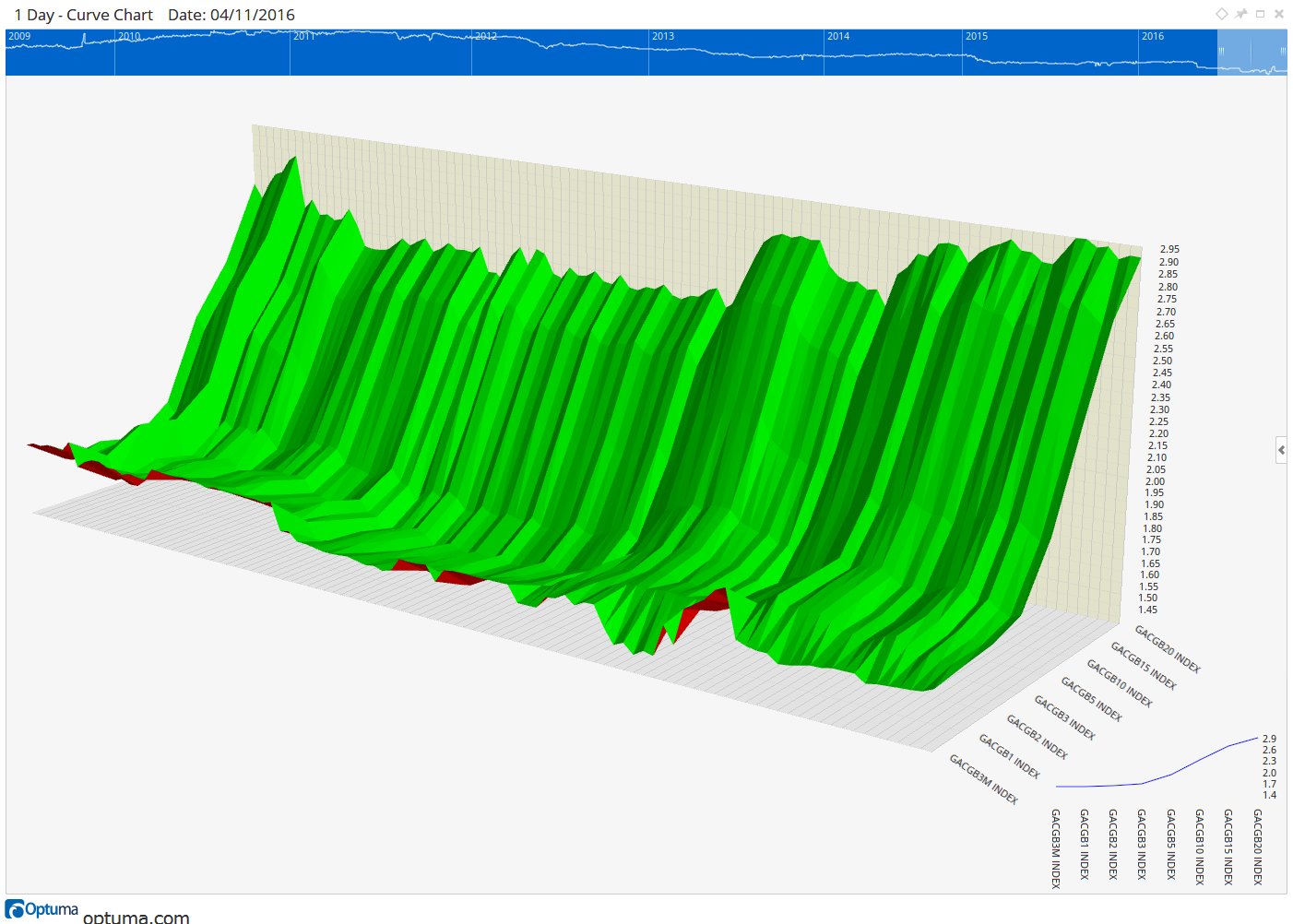Image resolution: width=1293 pixels, height=924 pixels.
Task: Select the 2010 marker on the timeline
Action: (129, 37)
